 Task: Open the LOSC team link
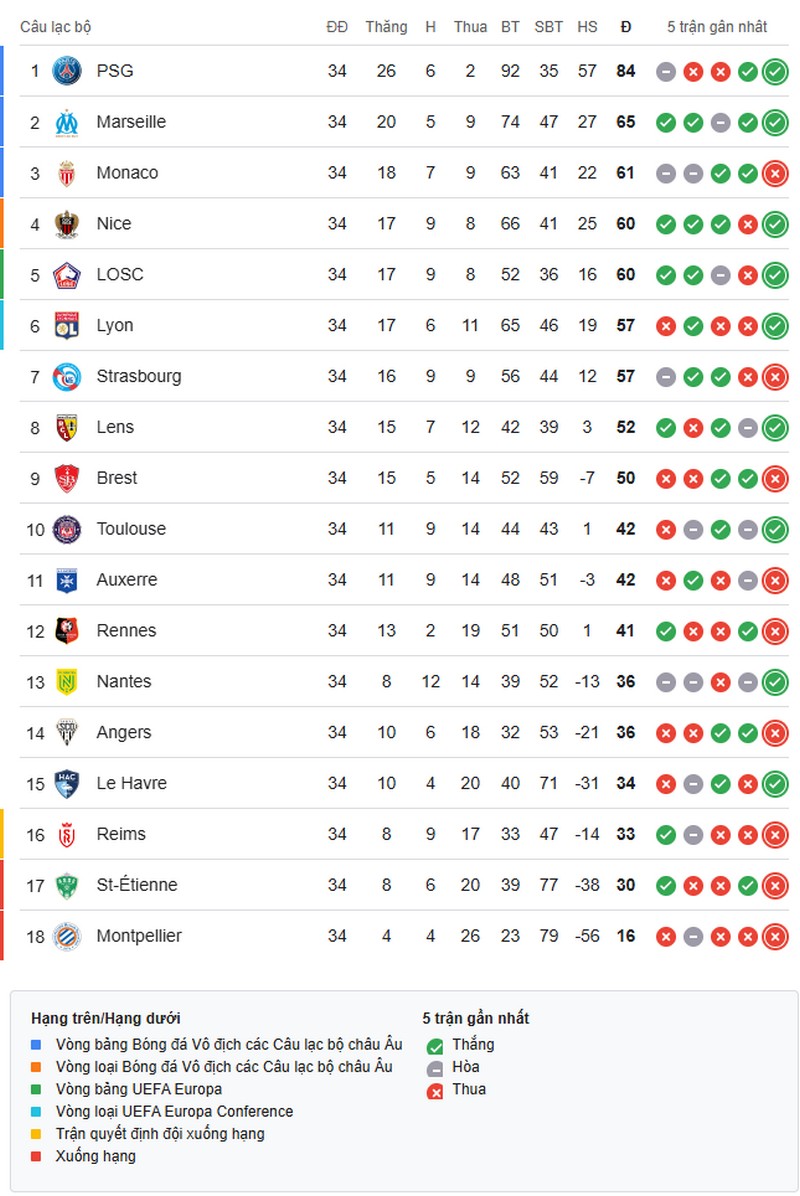coord(120,275)
